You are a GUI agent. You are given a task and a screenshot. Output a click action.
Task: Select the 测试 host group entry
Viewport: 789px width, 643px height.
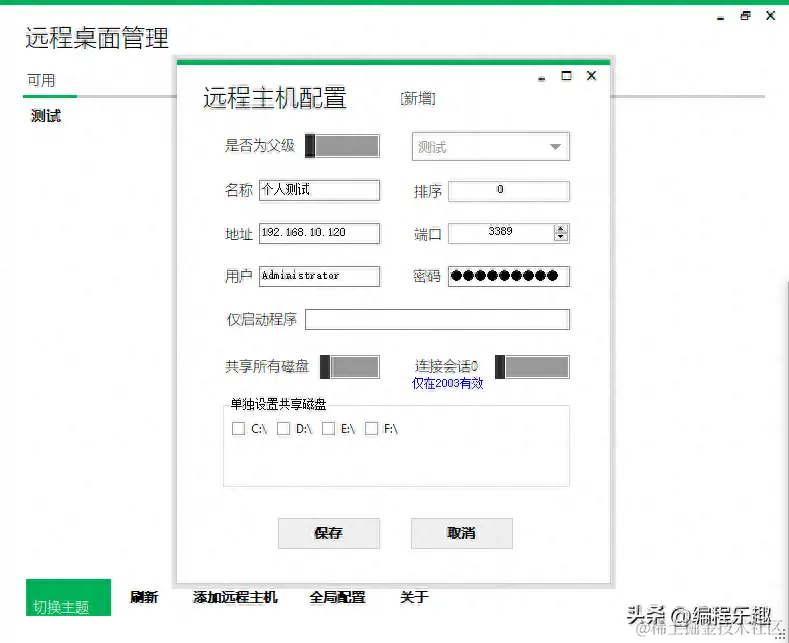tap(46, 116)
